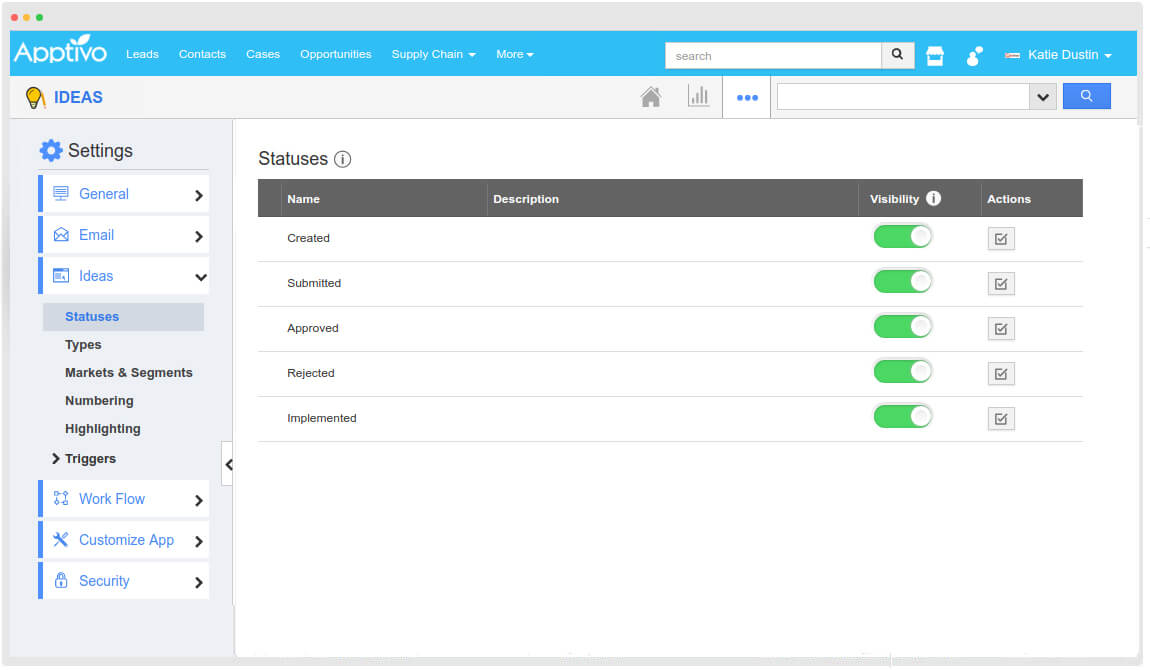
Task: Open the reports bar chart icon
Action: (698, 97)
